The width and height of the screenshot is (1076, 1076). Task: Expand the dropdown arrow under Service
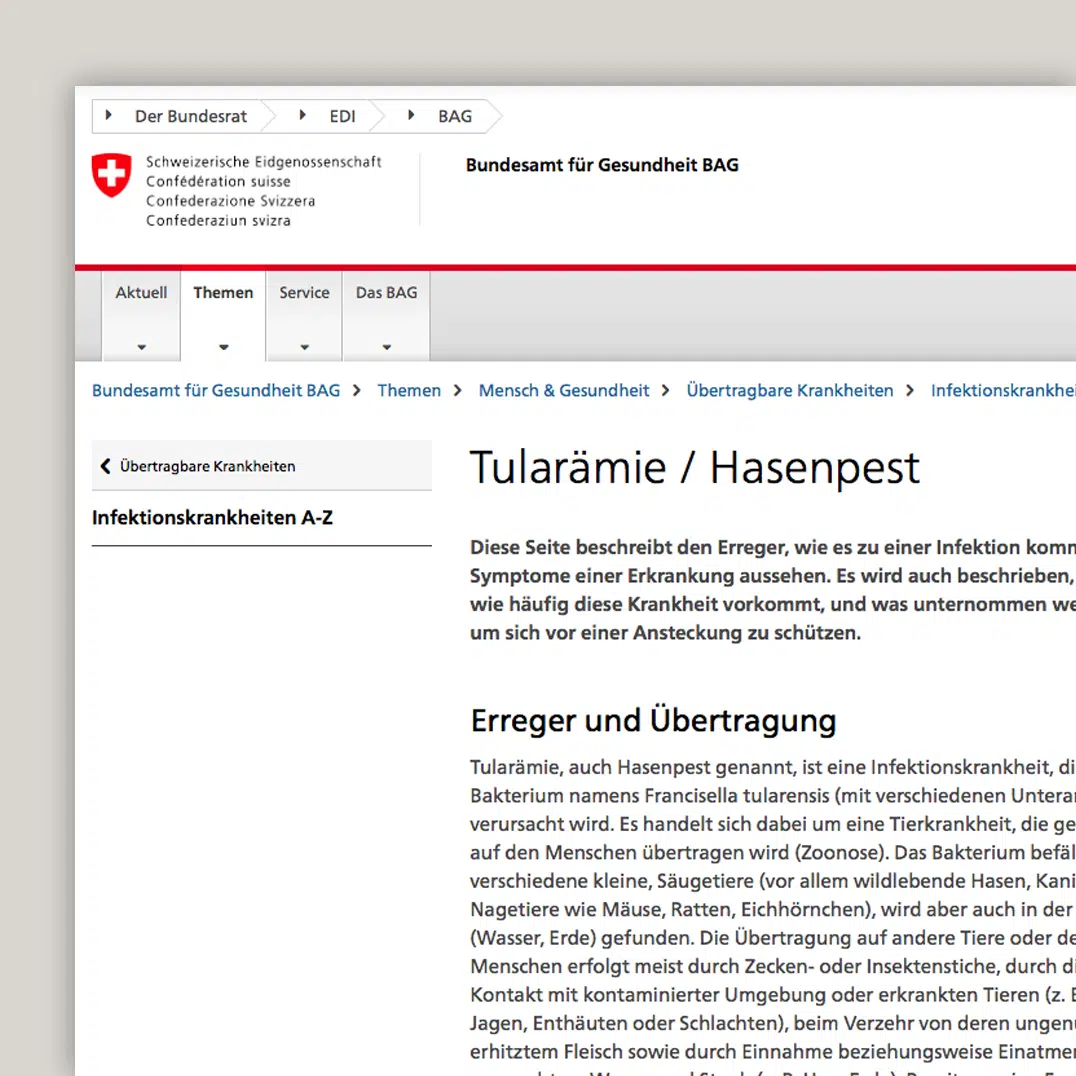[x=304, y=347]
